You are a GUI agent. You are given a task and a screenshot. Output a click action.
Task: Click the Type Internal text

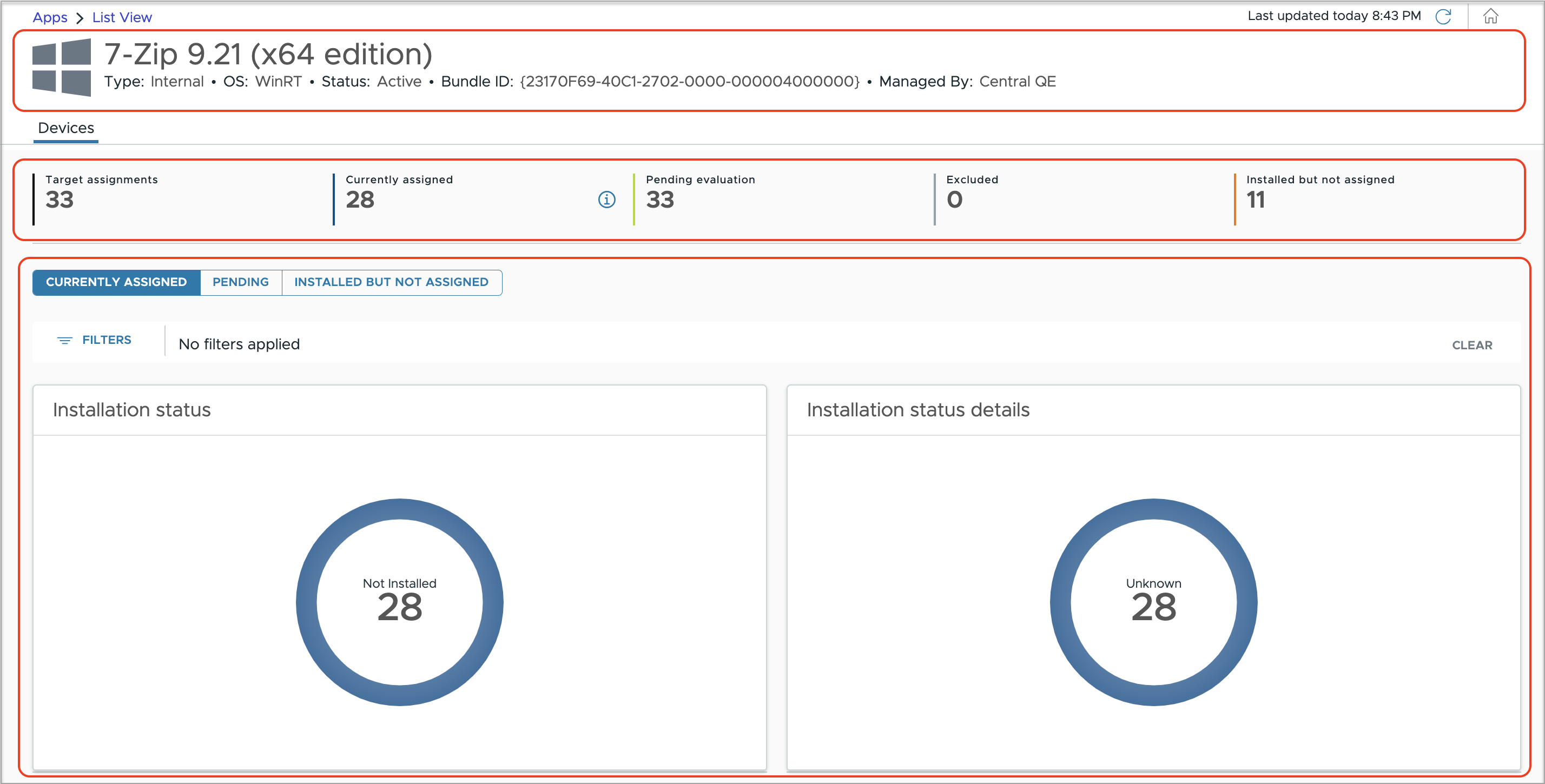click(x=154, y=82)
